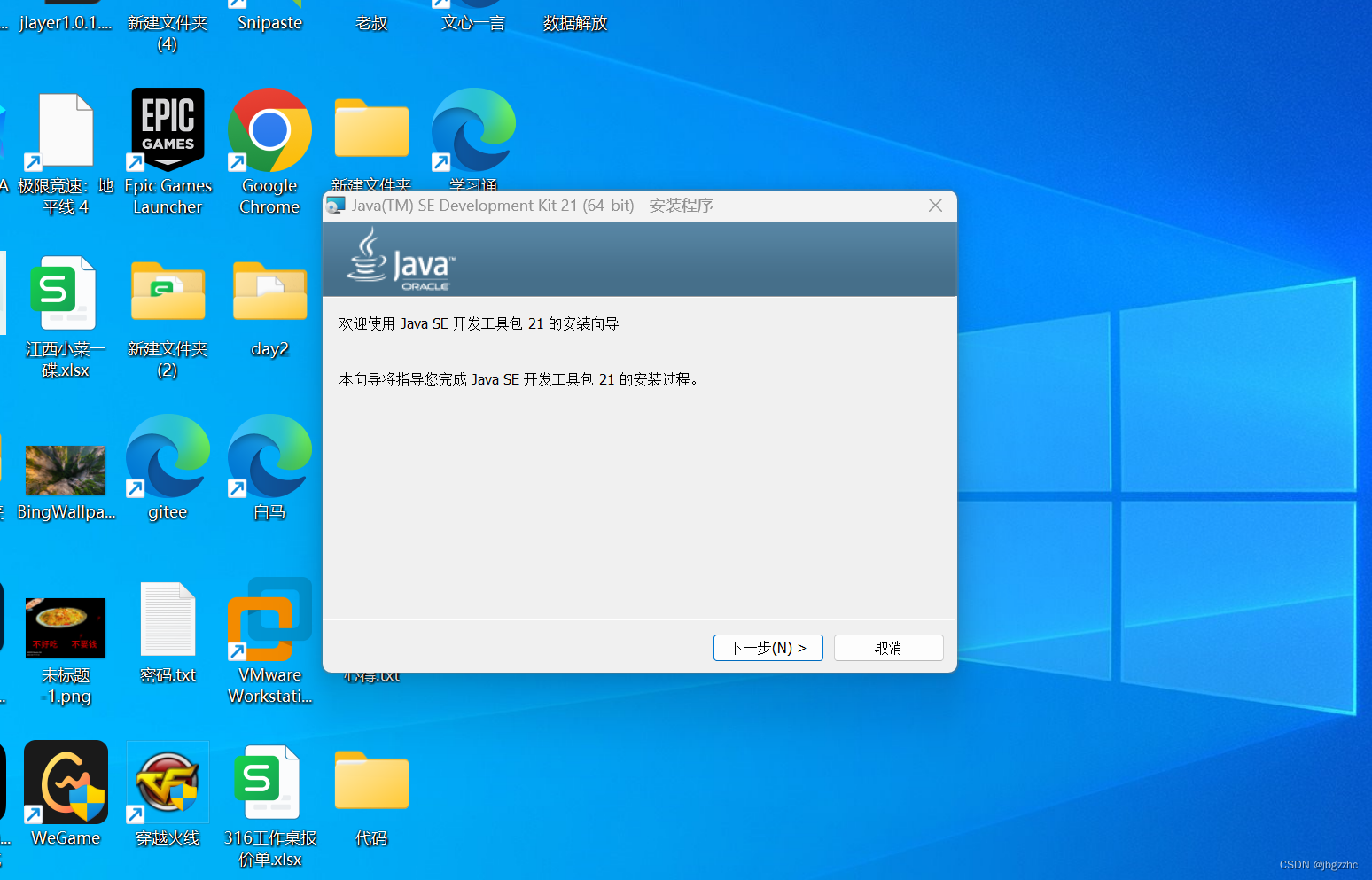1372x880 pixels.
Task: Open 密码.txt text file
Action: (167, 619)
